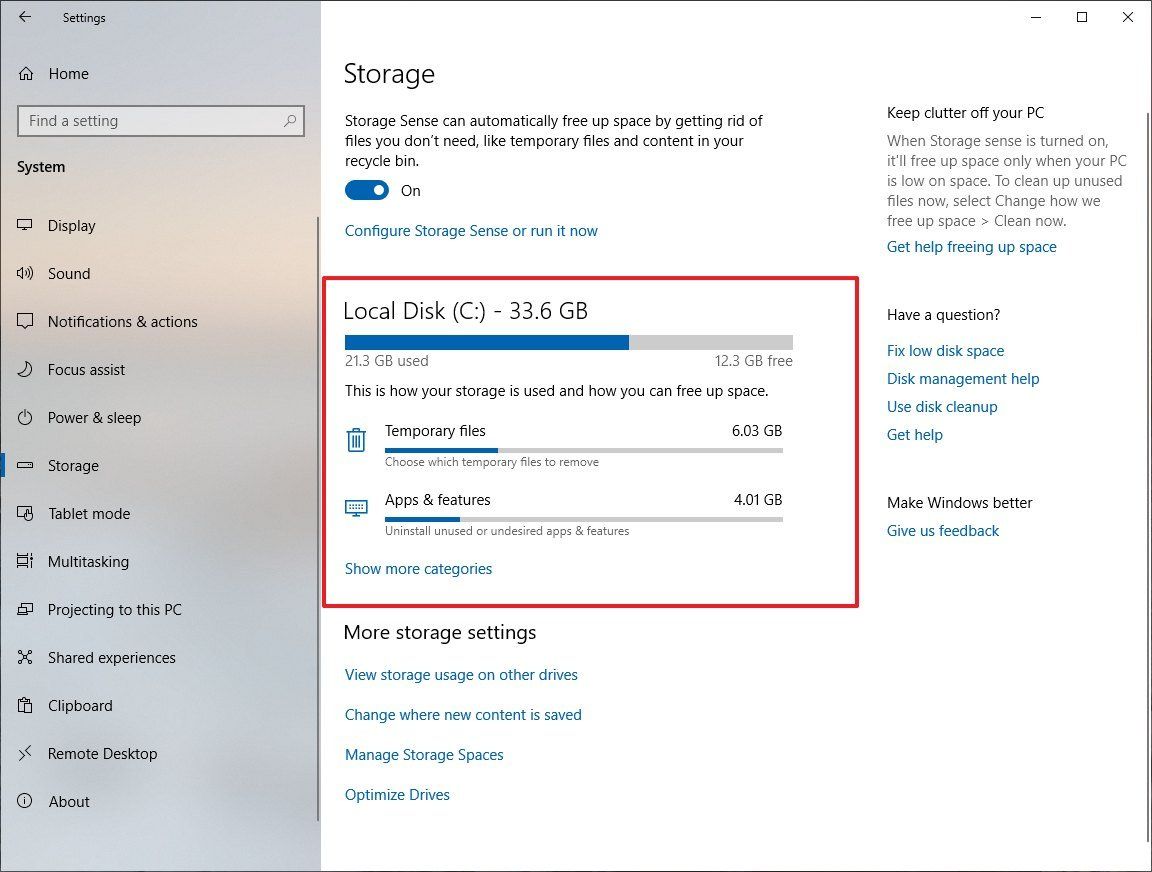The image size is (1152, 872).
Task: Toggle Storage Sense off
Action: (367, 190)
